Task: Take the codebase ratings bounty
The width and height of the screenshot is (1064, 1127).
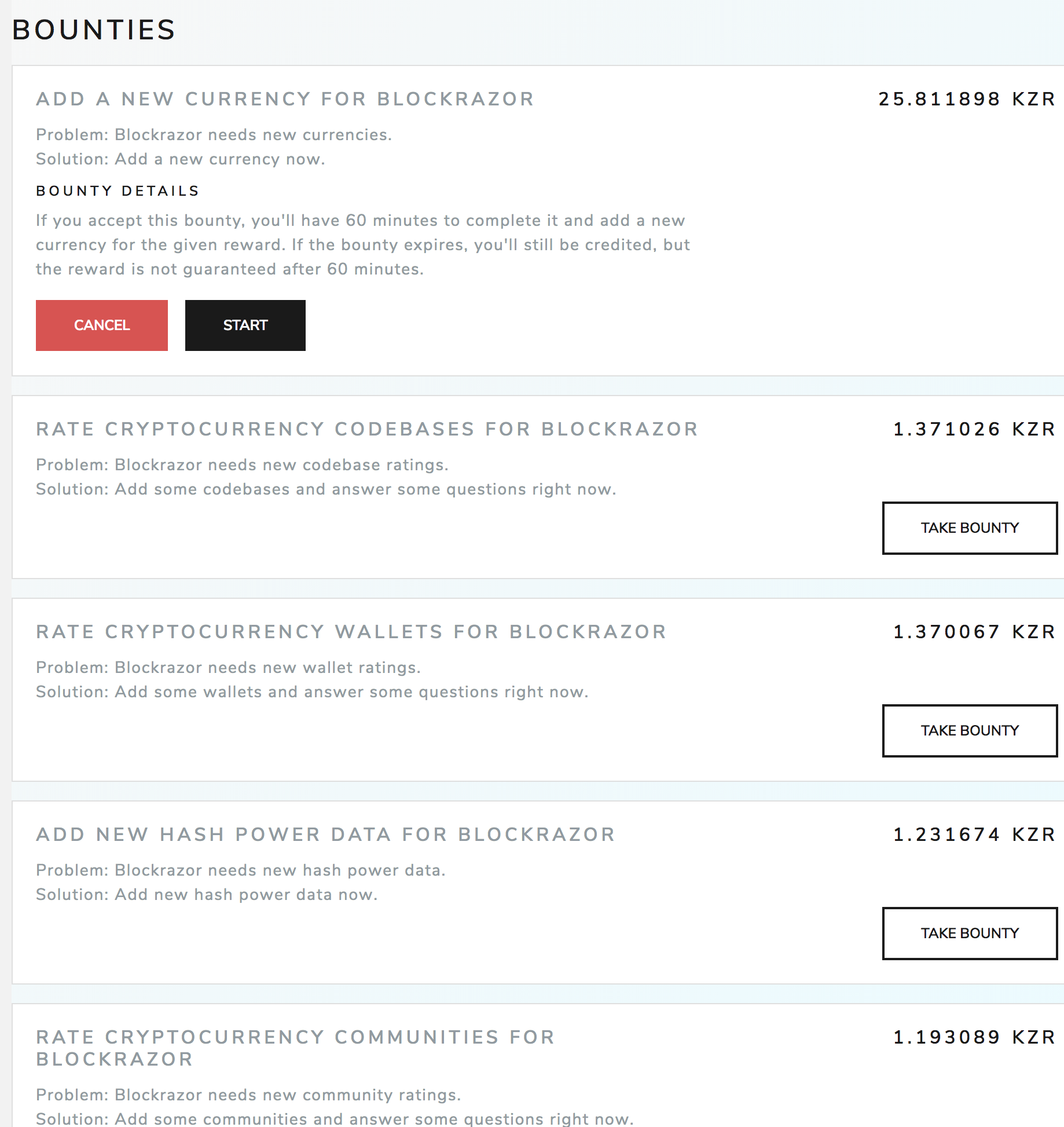Action: tap(970, 528)
